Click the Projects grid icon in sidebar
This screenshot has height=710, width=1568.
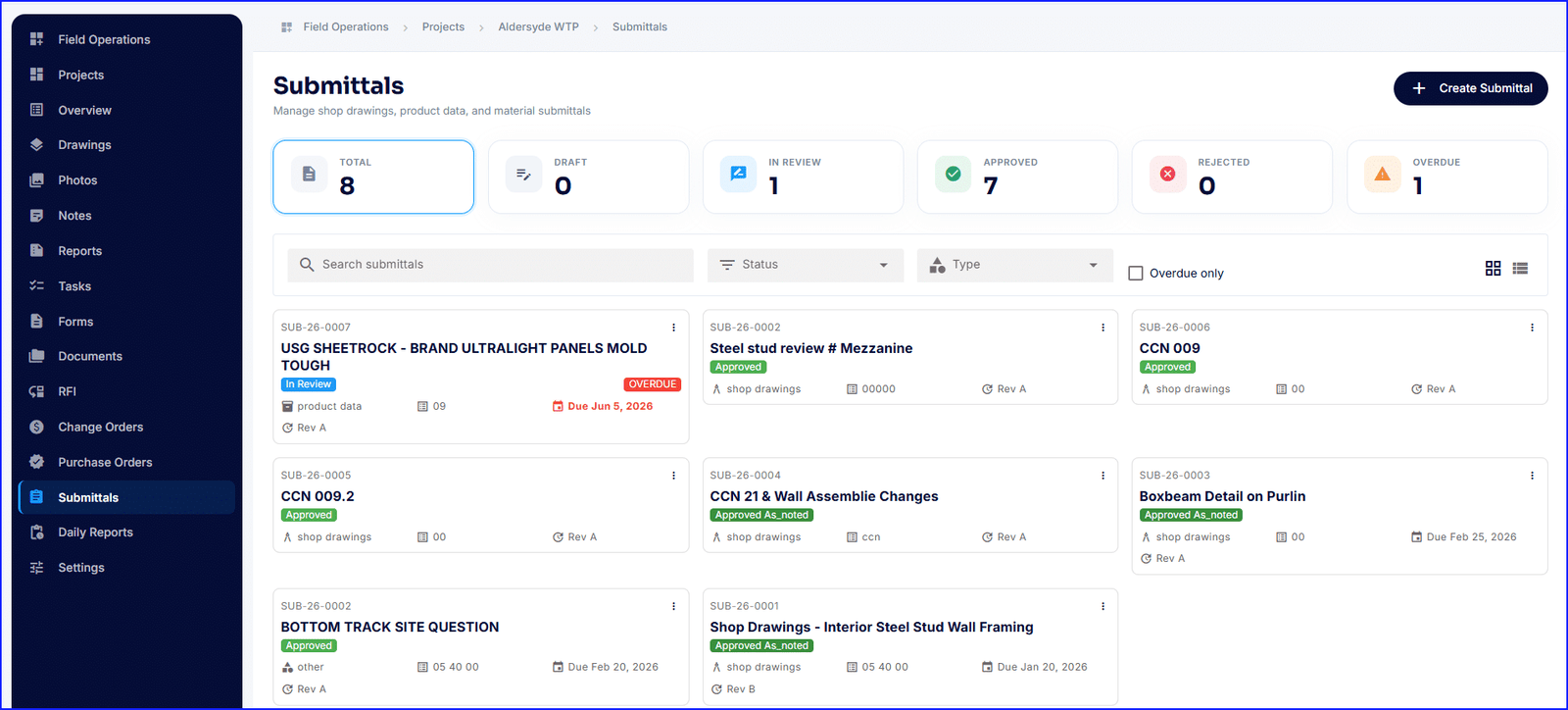click(37, 75)
